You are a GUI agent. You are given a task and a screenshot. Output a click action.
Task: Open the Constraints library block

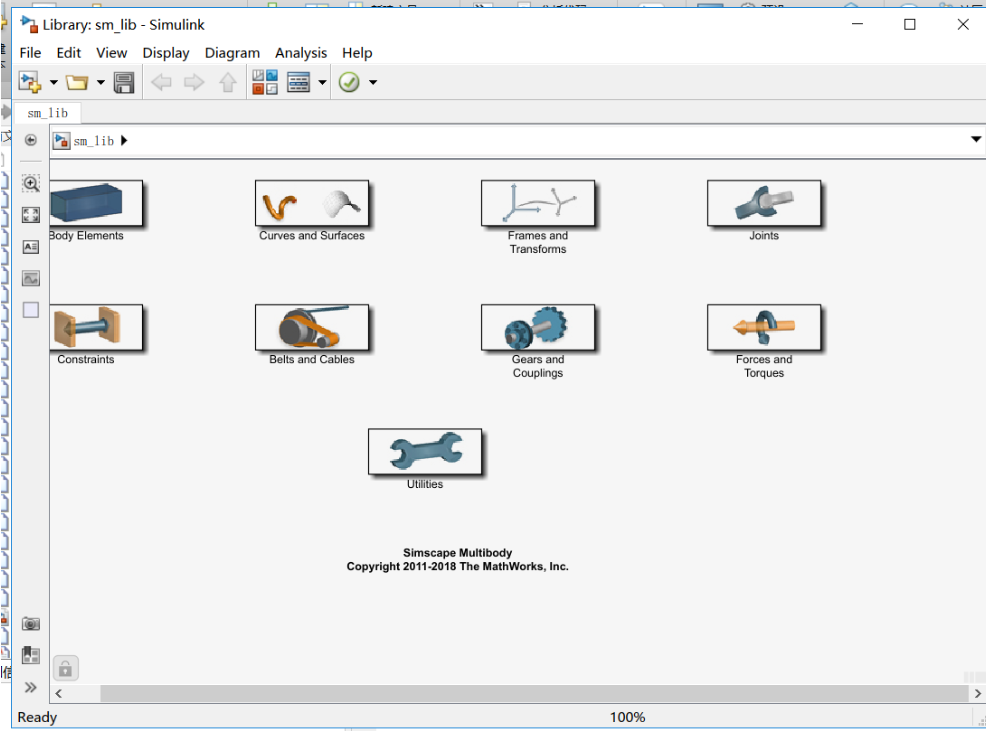[96, 327]
